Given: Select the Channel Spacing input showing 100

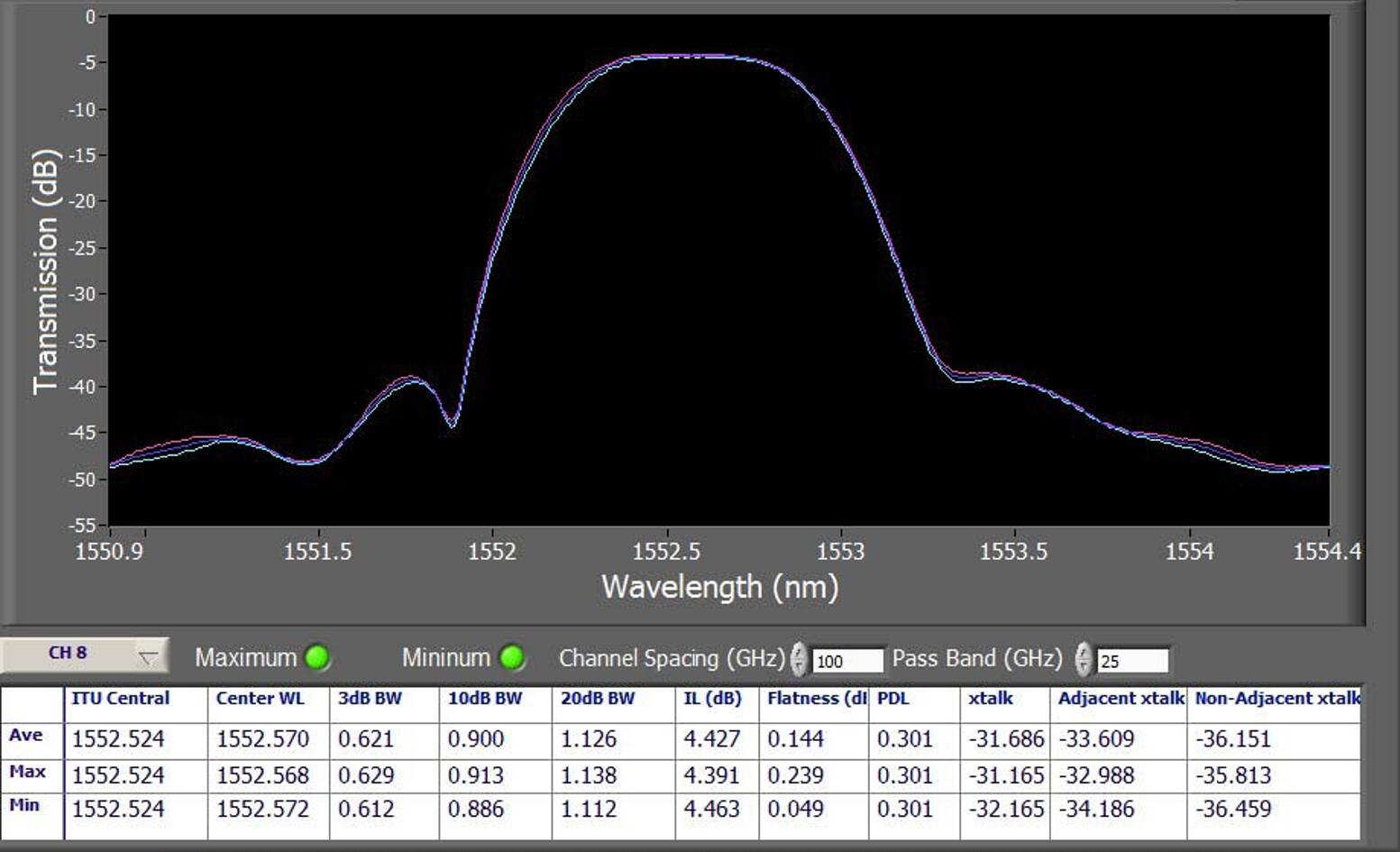Looking at the screenshot, I should [x=846, y=660].
